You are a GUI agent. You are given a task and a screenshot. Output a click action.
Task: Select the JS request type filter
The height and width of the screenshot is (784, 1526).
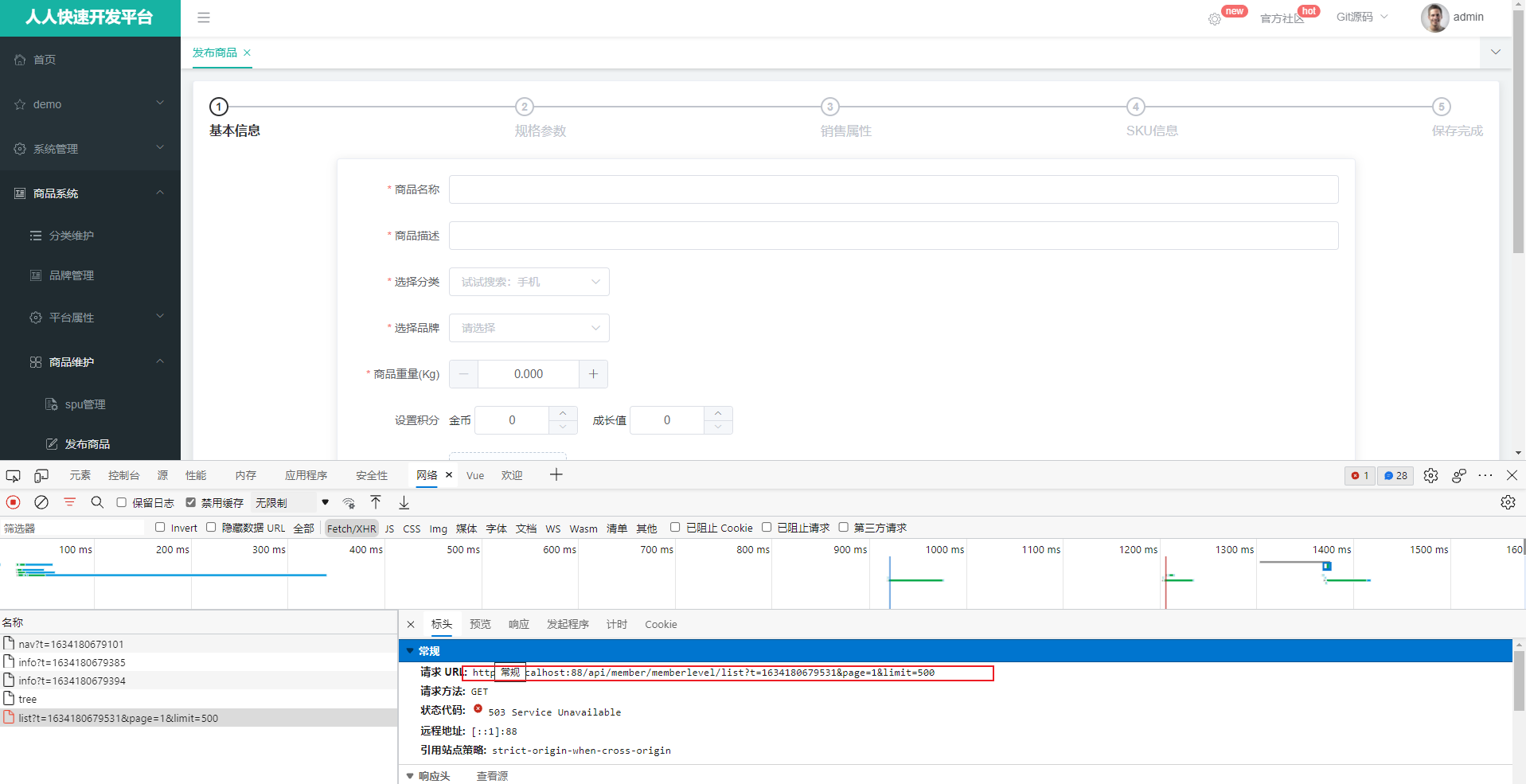pos(389,529)
